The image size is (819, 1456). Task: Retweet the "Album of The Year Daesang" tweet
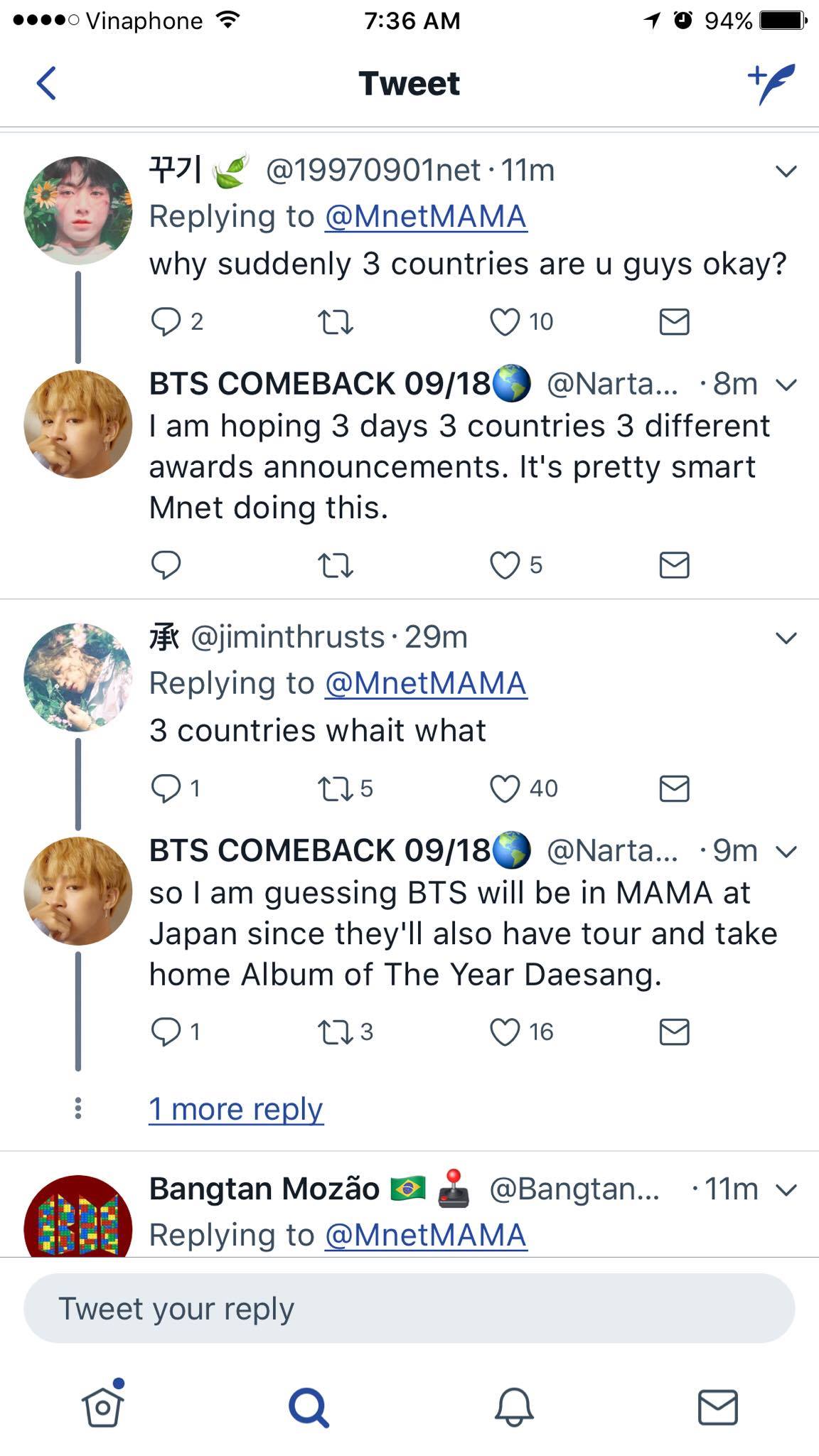coord(336,1032)
